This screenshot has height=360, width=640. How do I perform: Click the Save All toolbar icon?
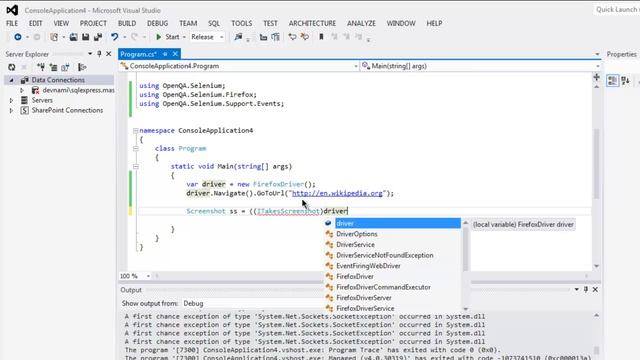(98, 37)
